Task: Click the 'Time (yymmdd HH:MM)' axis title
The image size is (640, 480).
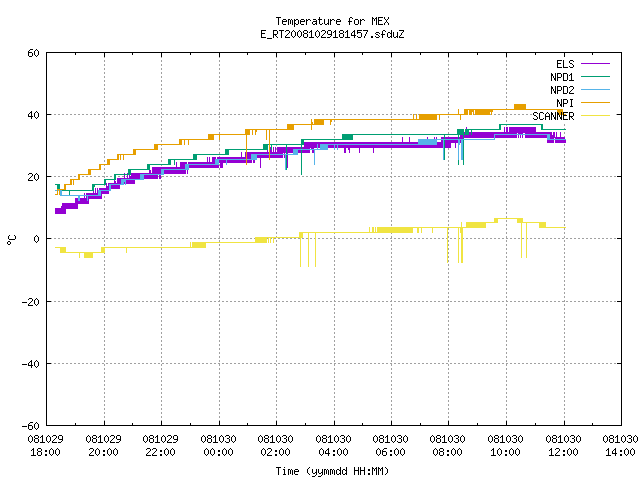Action: pos(332,471)
